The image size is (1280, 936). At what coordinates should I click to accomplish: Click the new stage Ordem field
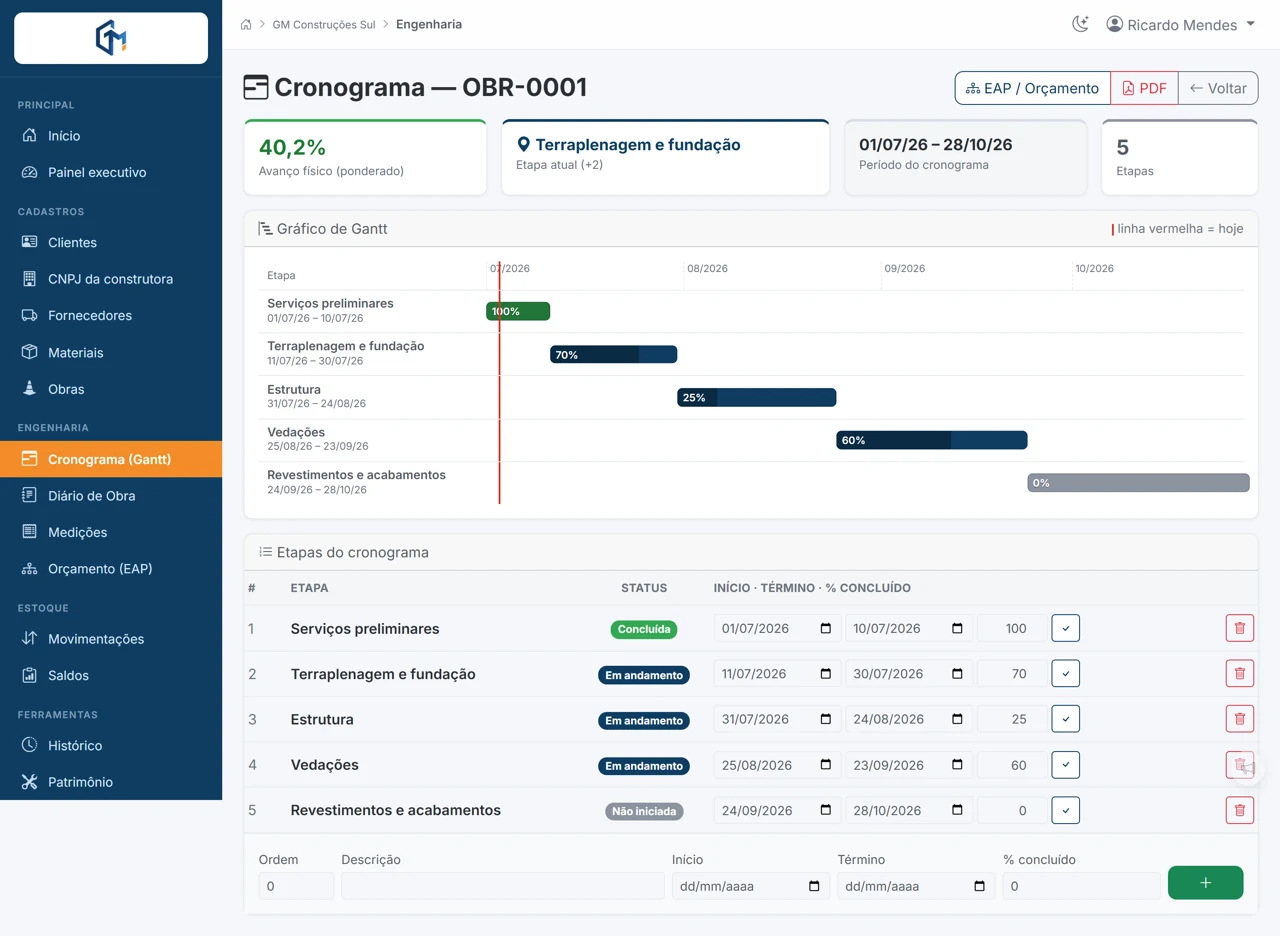(296, 886)
